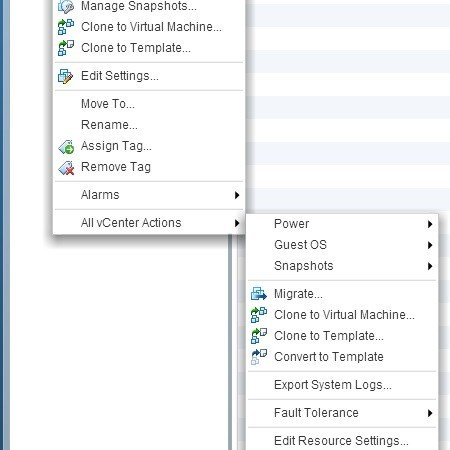
Task: Click the Migrate icon in the submenu
Action: [259, 294]
